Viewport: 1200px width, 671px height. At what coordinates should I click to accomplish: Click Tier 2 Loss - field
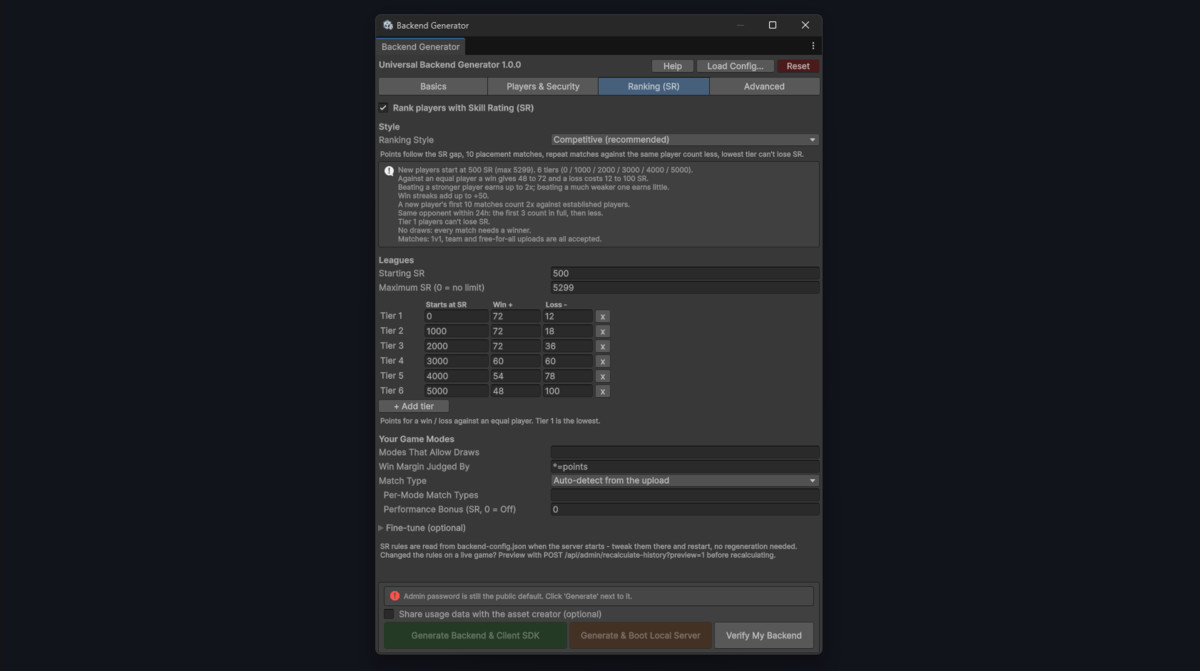coord(567,331)
